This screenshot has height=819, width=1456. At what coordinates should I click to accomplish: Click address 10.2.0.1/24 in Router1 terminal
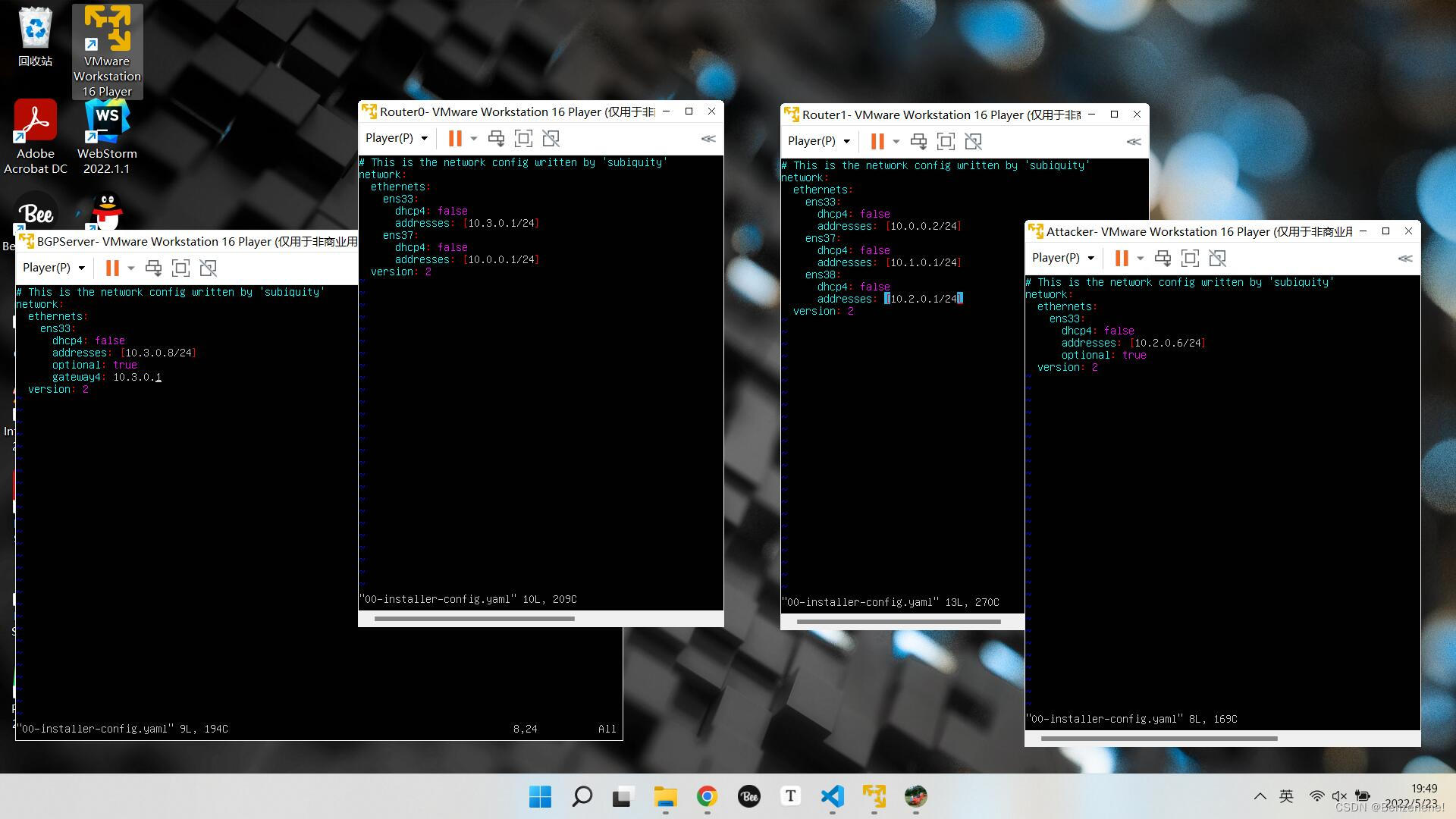coord(924,299)
